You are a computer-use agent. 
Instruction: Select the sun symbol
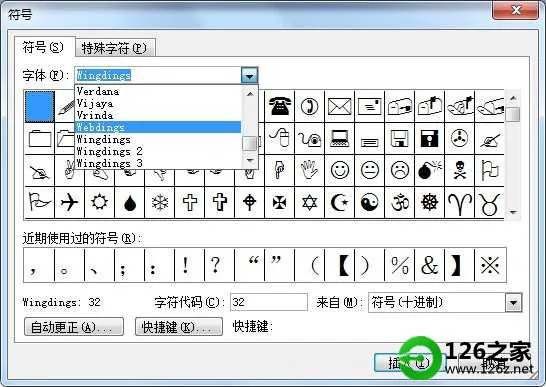pyautogui.click(x=99, y=202)
